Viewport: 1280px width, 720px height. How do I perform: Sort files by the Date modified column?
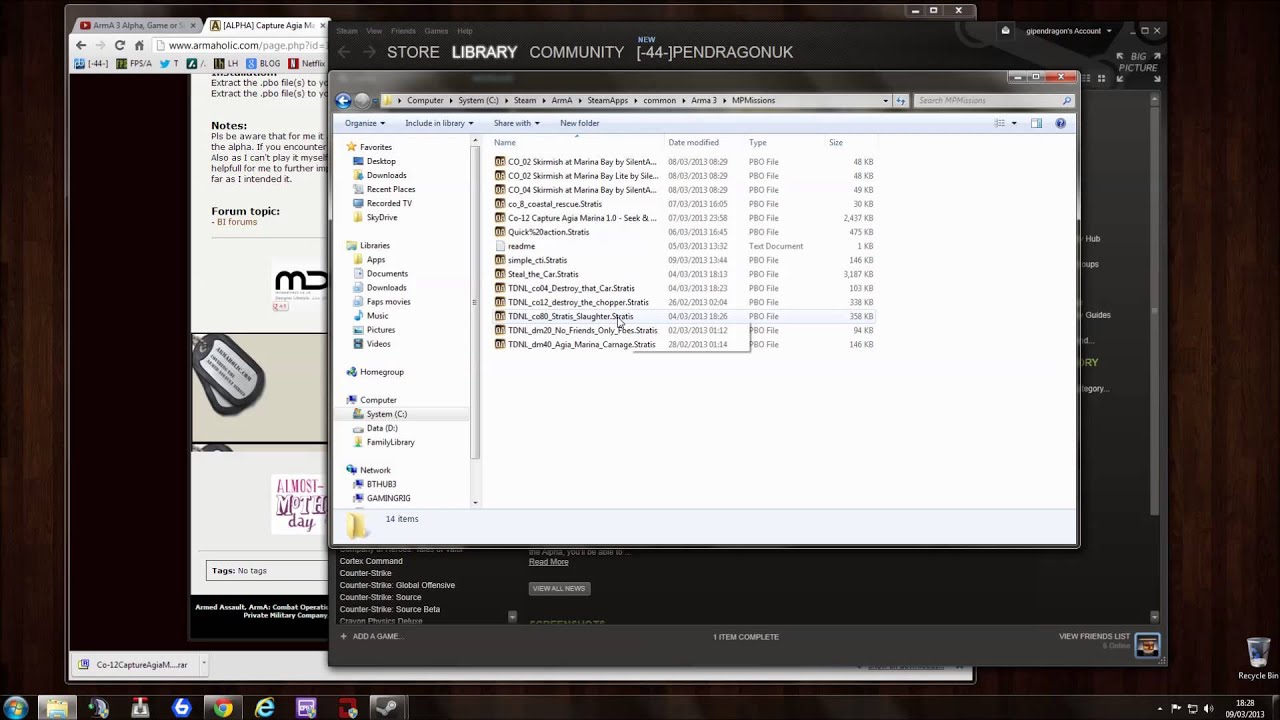pyautogui.click(x=693, y=142)
